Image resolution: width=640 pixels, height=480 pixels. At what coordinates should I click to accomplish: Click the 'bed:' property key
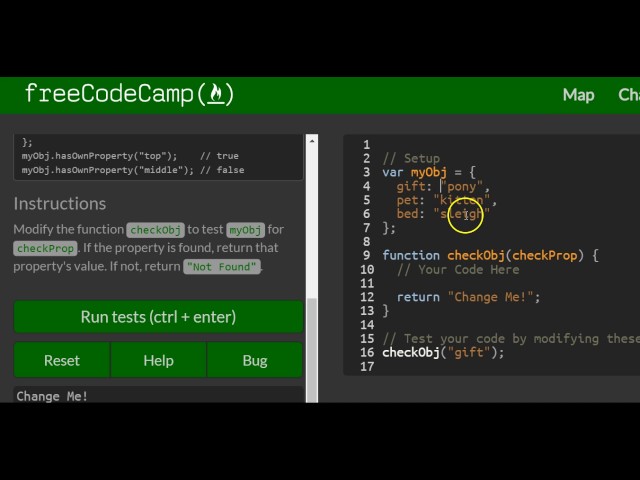411,214
